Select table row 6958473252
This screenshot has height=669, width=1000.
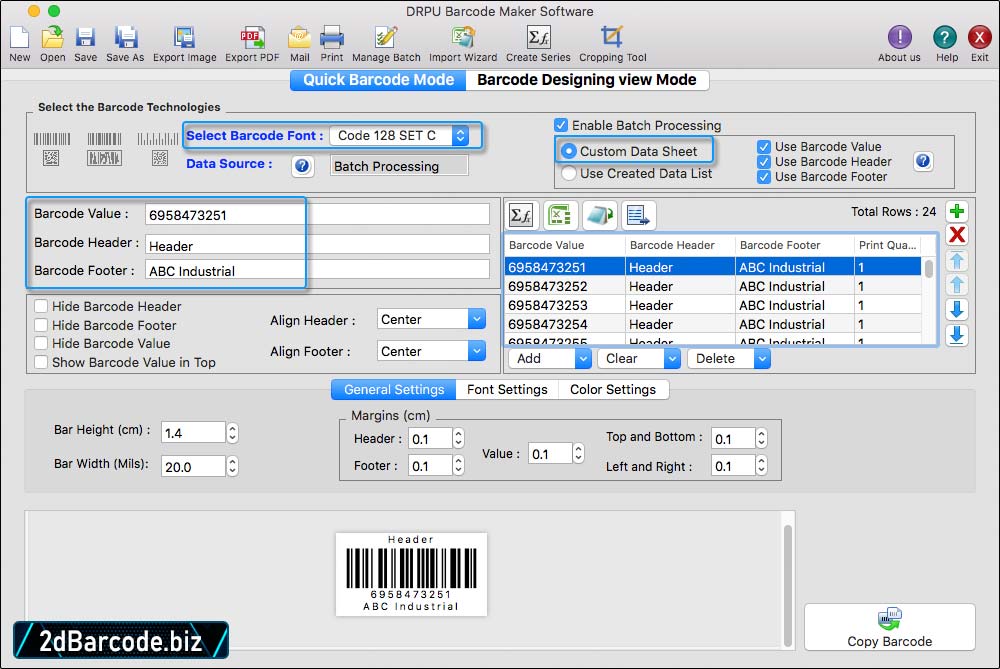pos(712,286)
